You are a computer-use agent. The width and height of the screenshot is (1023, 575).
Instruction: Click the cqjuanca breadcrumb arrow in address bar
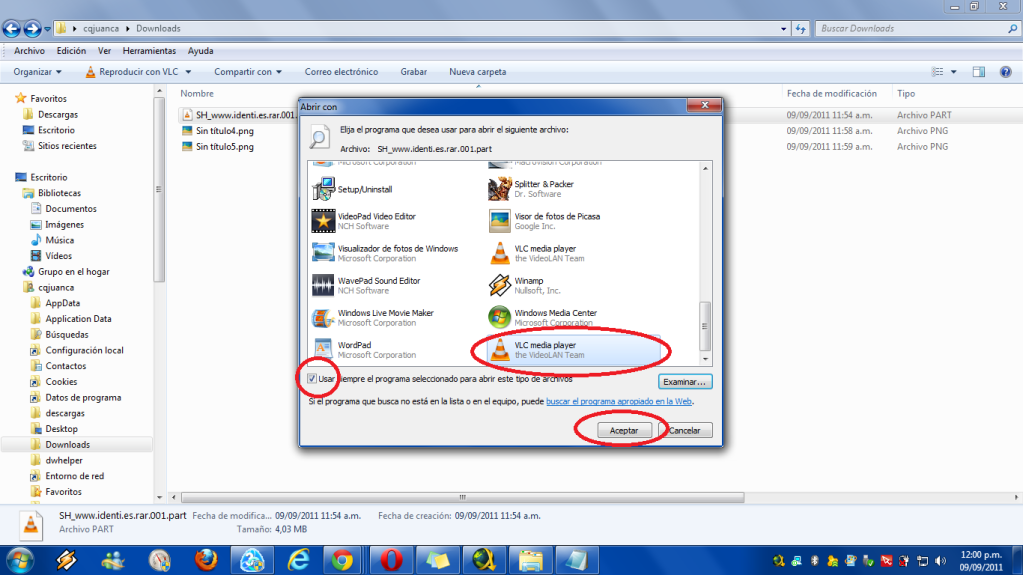point(127,29)
